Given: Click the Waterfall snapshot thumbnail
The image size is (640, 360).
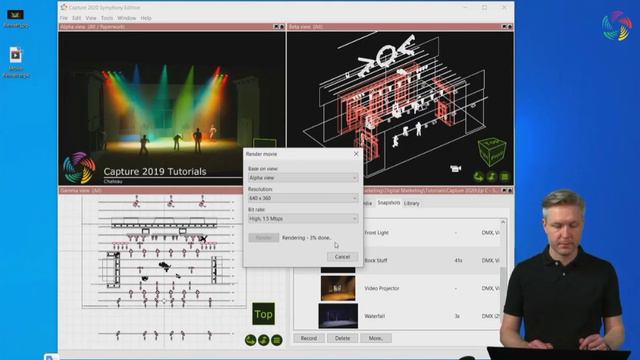Looking at the screenshot, I should [338, 316].
